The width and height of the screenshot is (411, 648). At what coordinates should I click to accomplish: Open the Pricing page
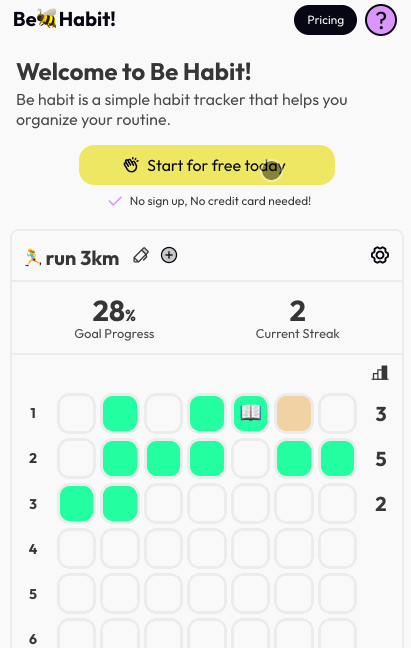pos(325,20)
